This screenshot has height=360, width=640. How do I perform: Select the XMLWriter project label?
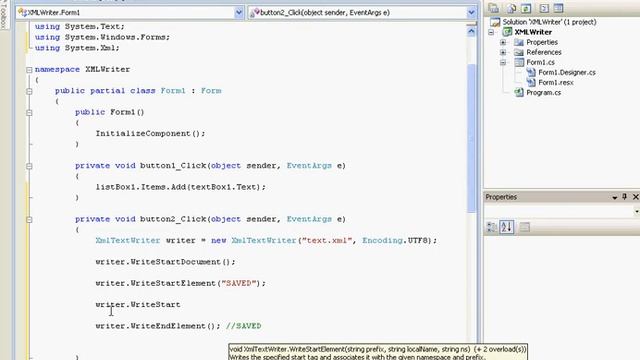[x=533, y=32]
